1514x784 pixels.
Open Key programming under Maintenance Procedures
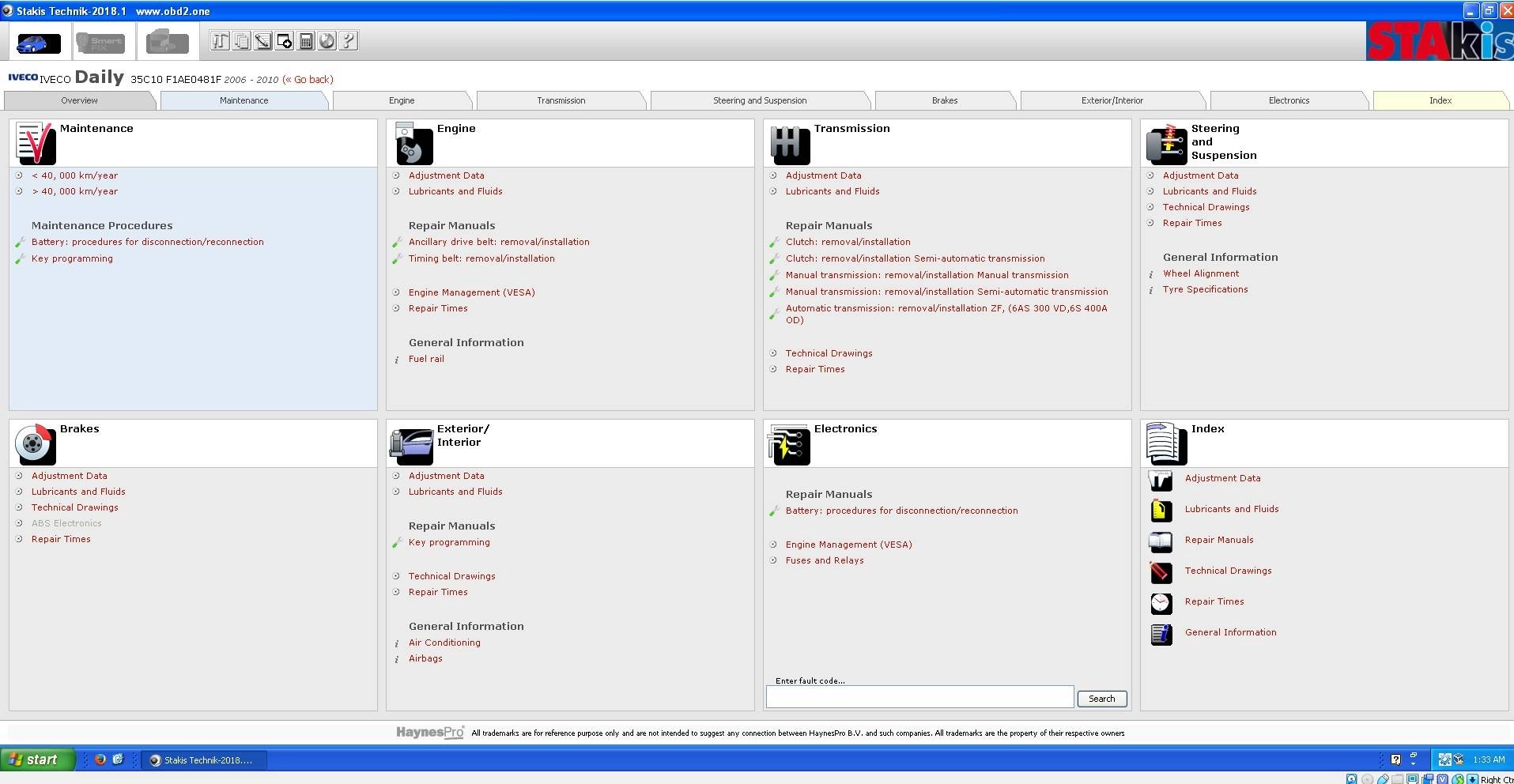(72, 258)
